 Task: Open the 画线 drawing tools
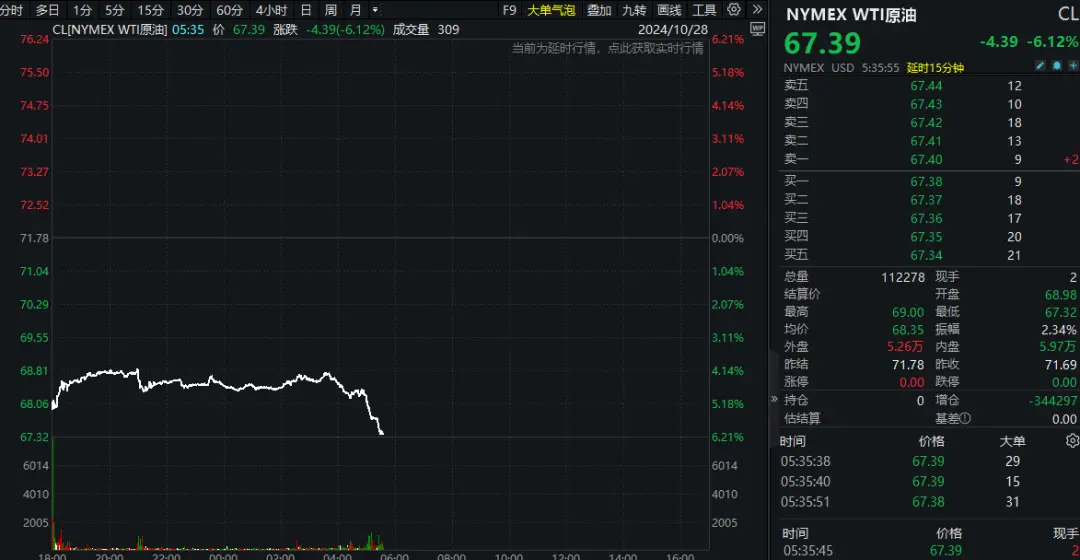(x=669, y=10)
